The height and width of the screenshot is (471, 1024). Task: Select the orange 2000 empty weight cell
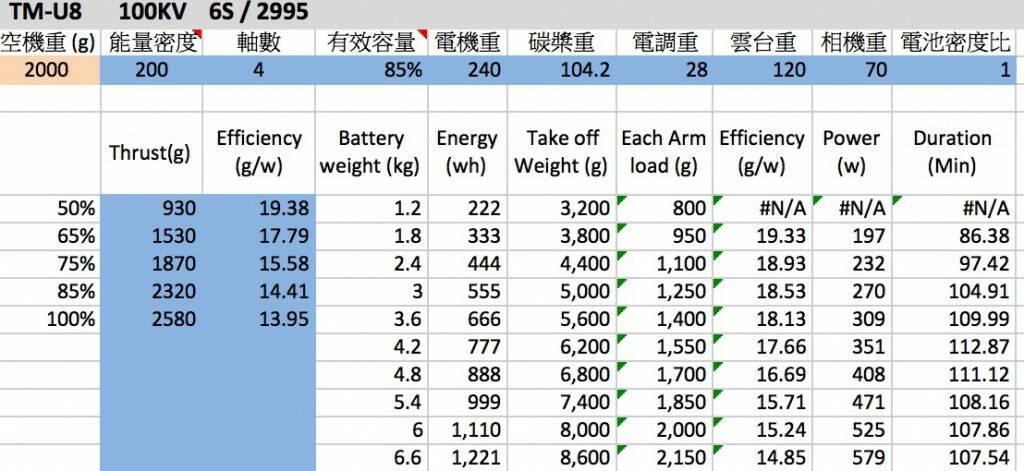click(x=50, y=71)
